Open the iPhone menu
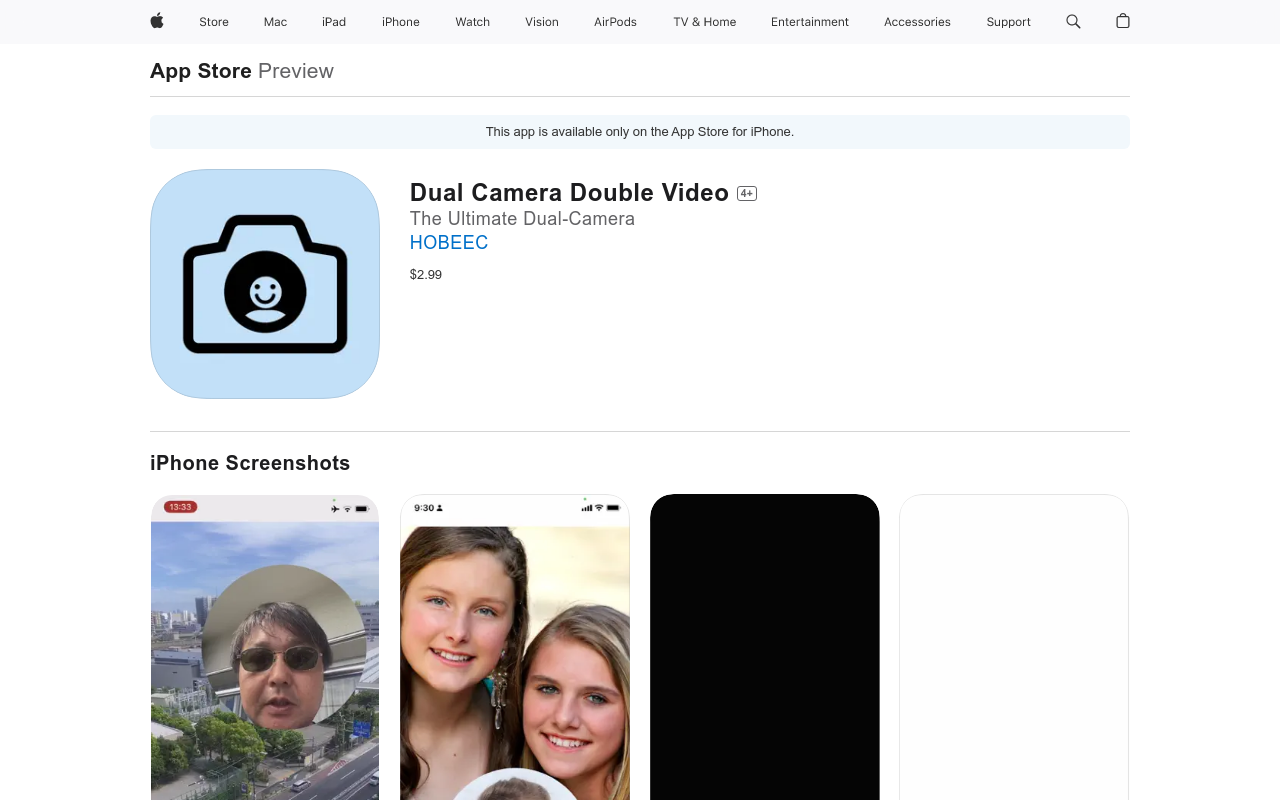The width and height of the screenshot is (1280, 800). coord(401,22)
